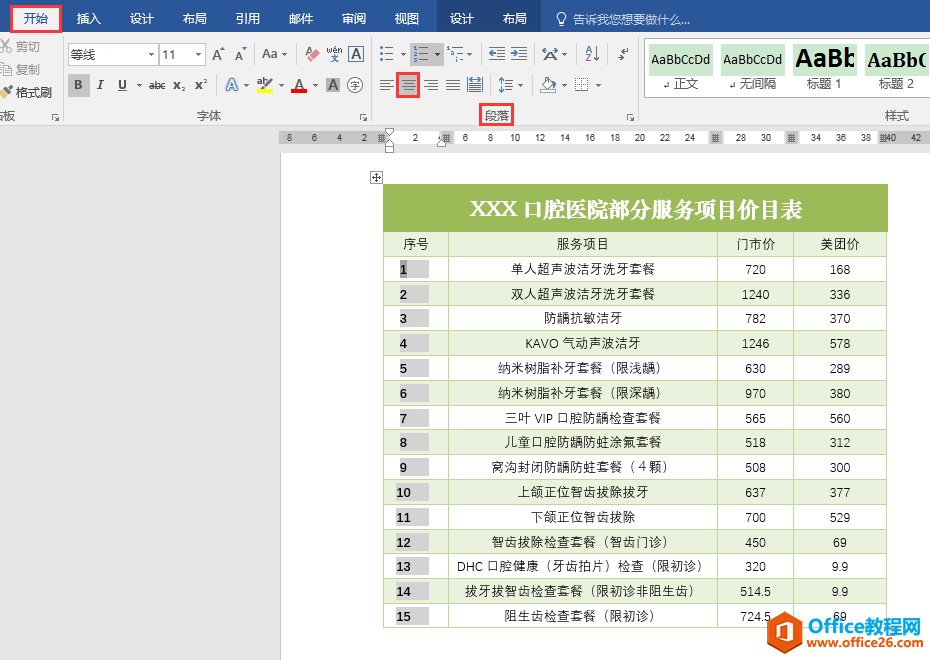Toggle subscript formatting
Screen dimensions: 930x660
click(179, 85)
